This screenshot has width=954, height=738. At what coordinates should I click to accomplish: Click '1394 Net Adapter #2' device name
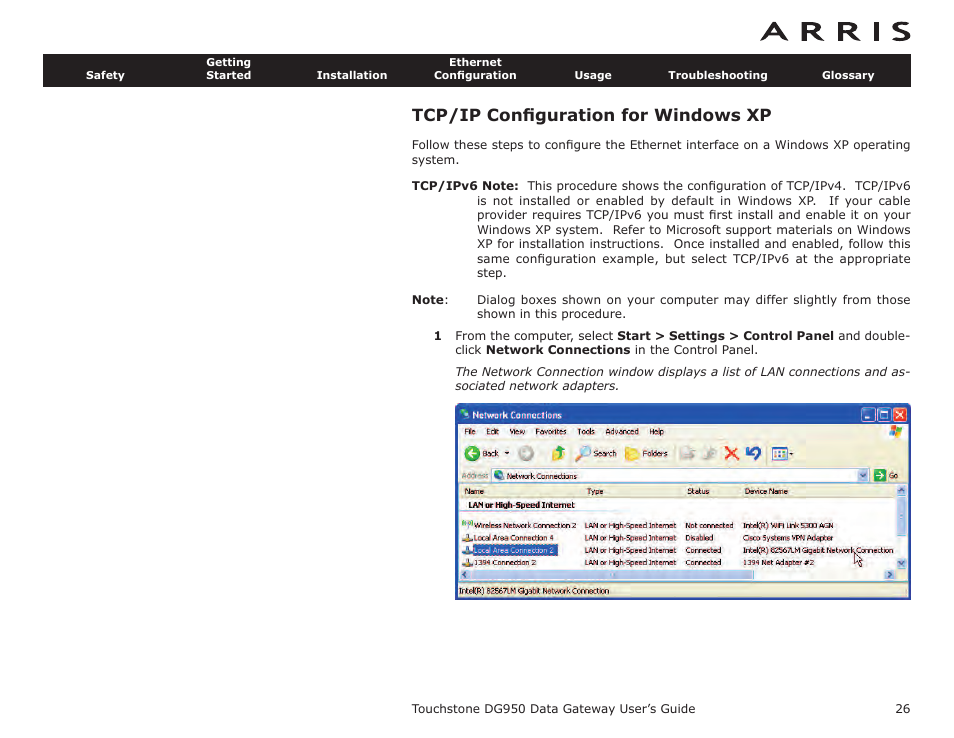778,562
